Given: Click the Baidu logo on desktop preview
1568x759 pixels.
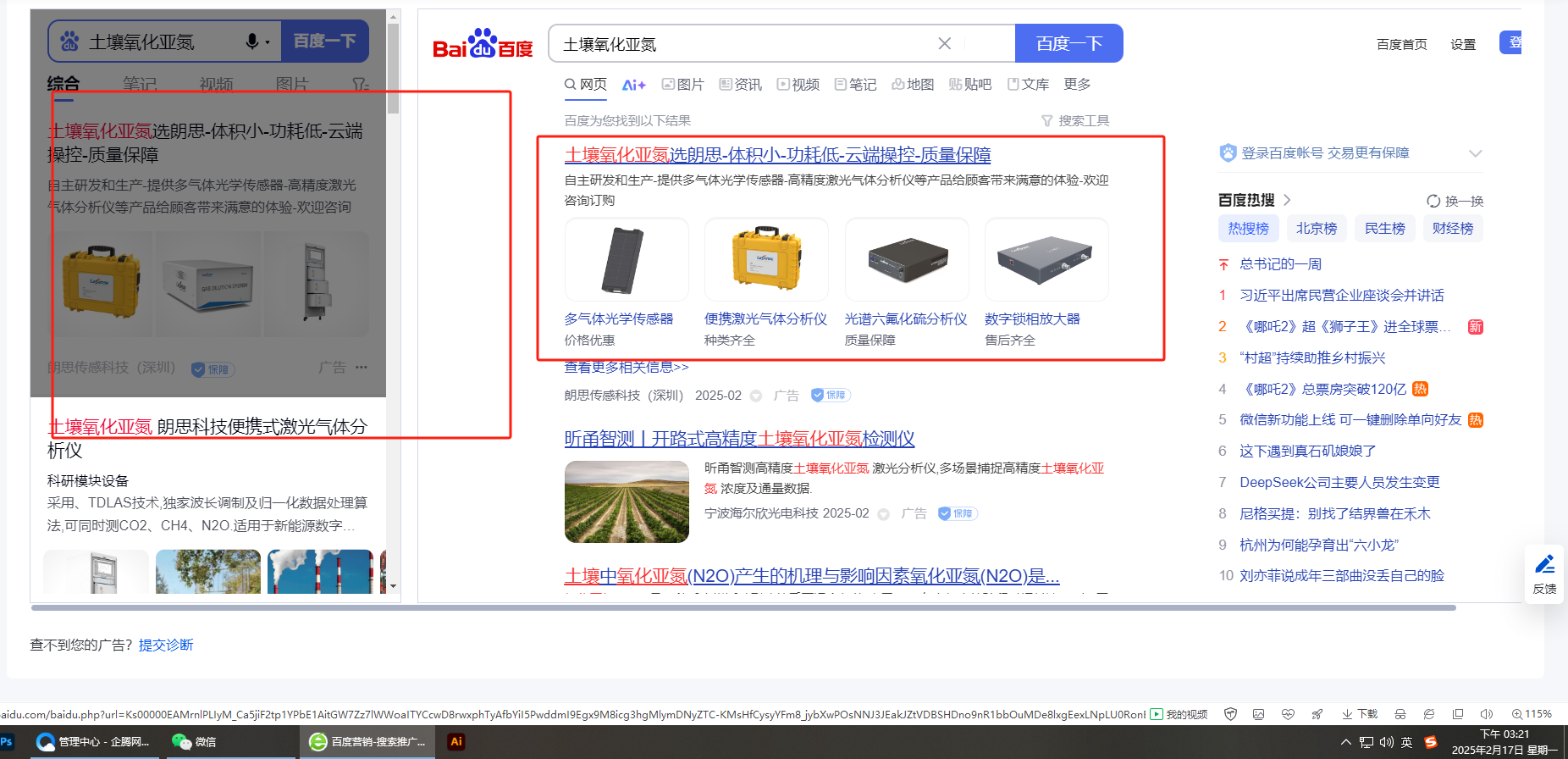Looking at the screenshot, I should tap(483, 44).
